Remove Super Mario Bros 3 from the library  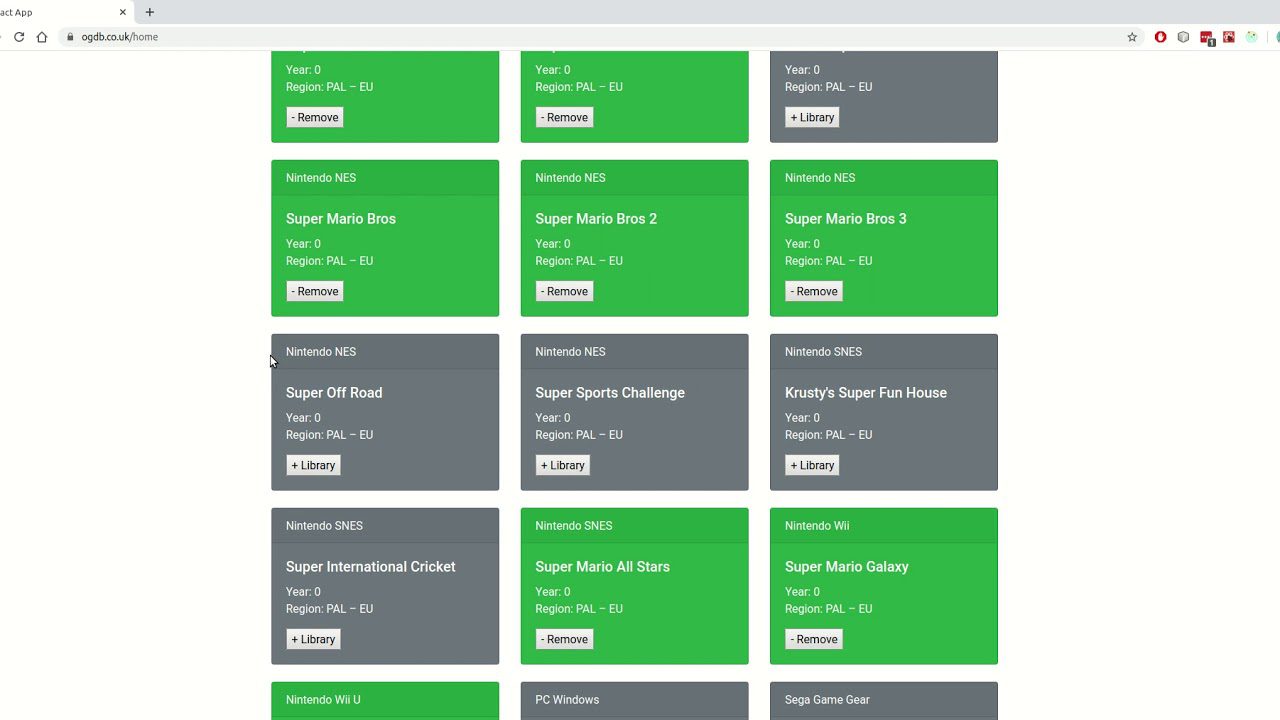coord(813,291)
